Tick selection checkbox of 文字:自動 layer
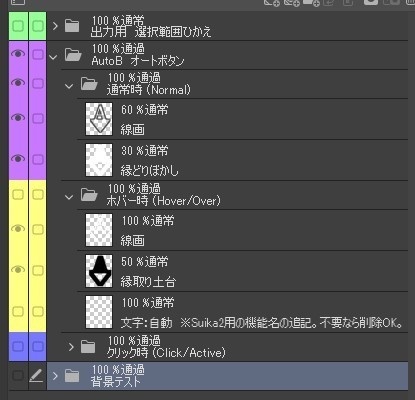Screen dimensions: 415x400 click(38, 312)
